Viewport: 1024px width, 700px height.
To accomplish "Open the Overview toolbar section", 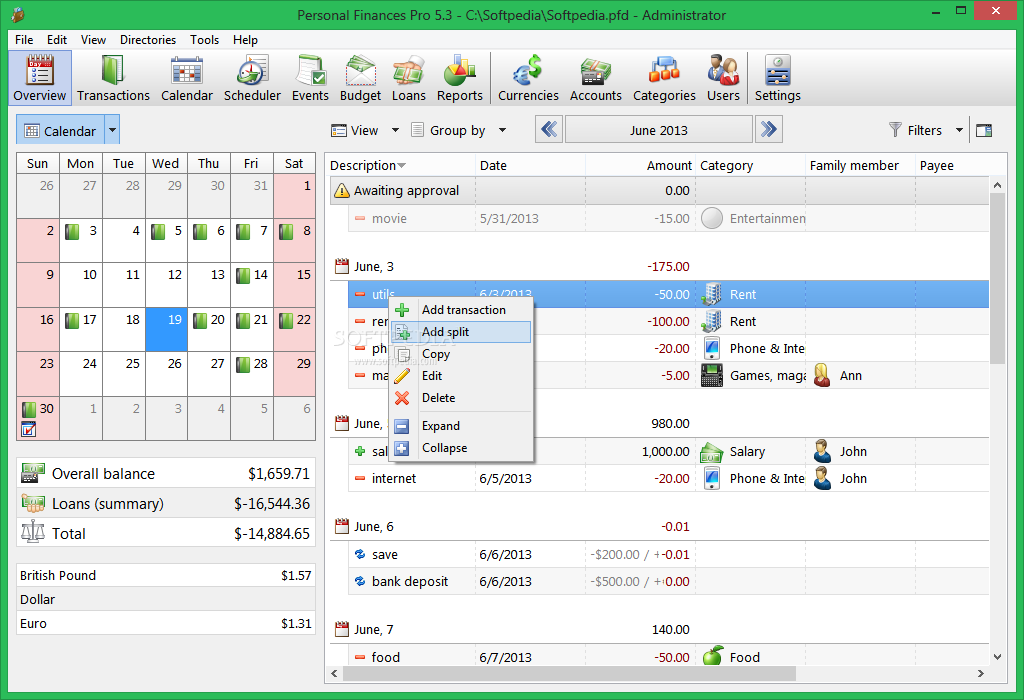I will 39,78.
